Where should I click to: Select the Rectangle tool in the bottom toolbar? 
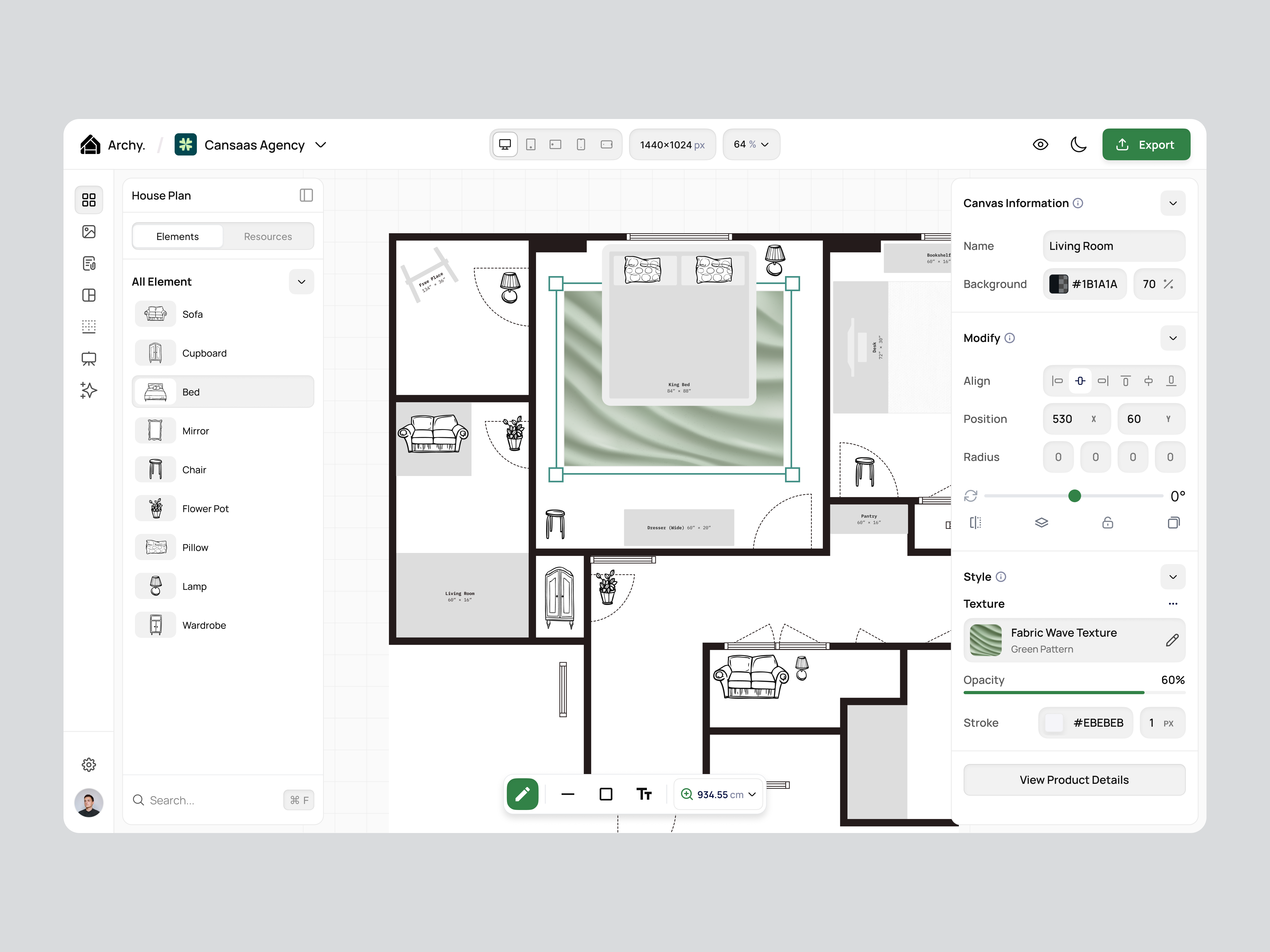click(x=606, y=794)
